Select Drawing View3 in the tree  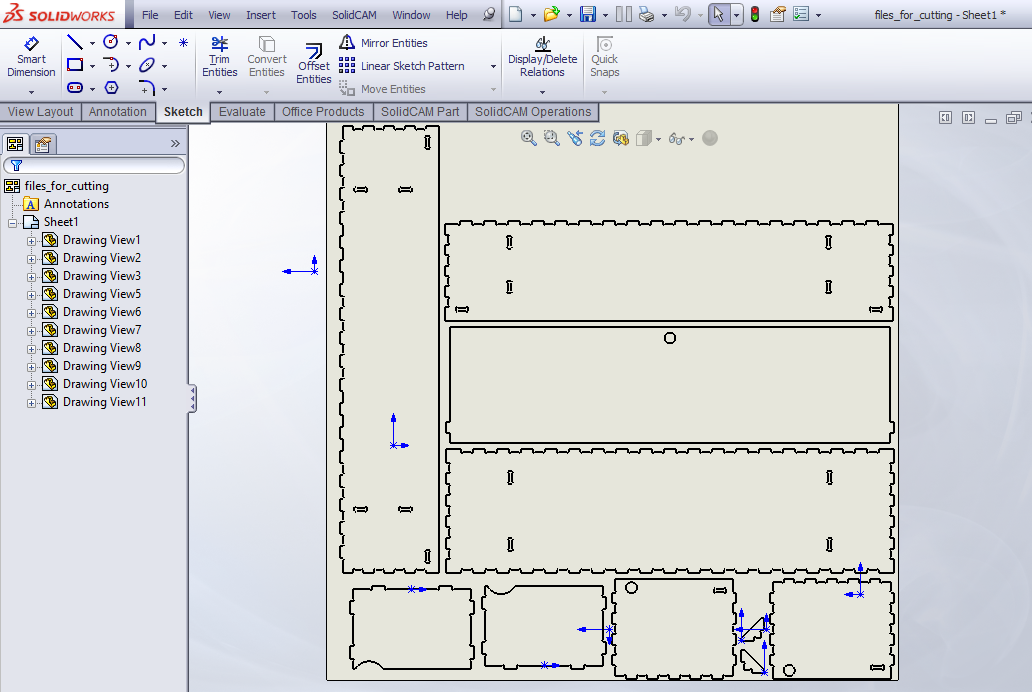click(x=101, y=276)
